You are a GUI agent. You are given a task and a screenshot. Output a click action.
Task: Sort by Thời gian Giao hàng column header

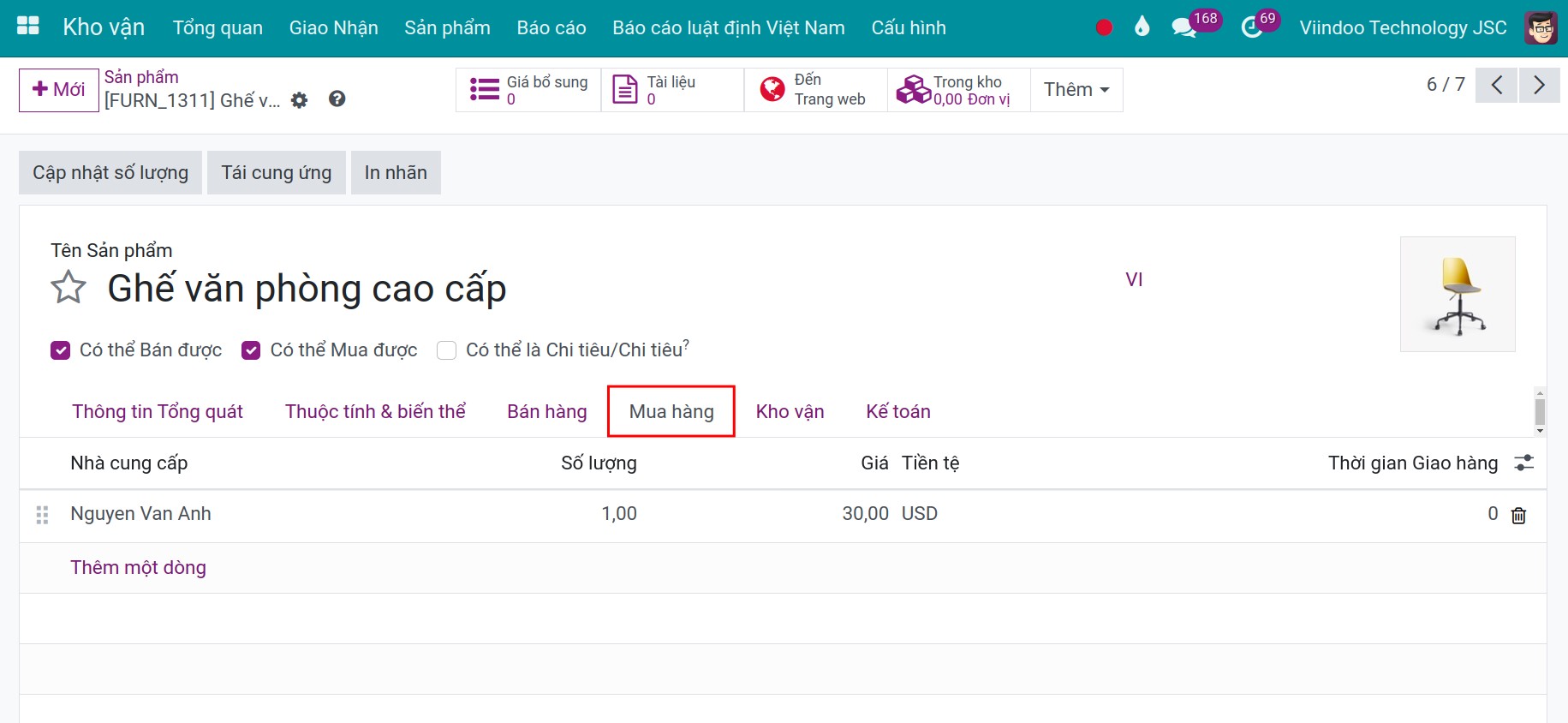point(1412,463)
